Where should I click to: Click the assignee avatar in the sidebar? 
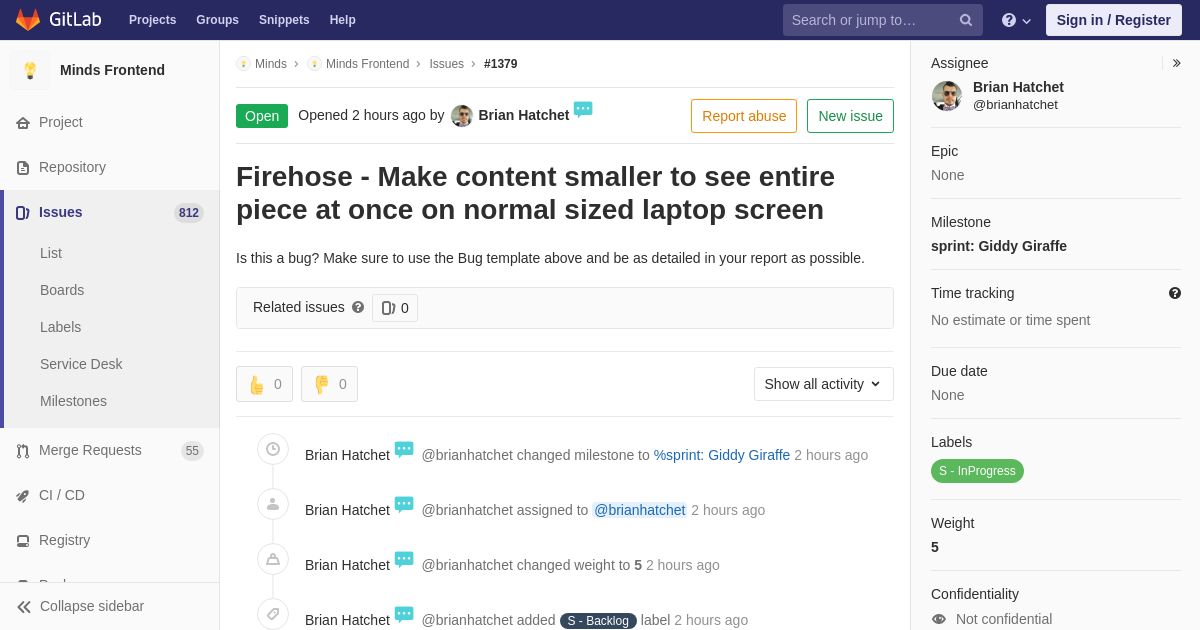[x=947, y=96]
